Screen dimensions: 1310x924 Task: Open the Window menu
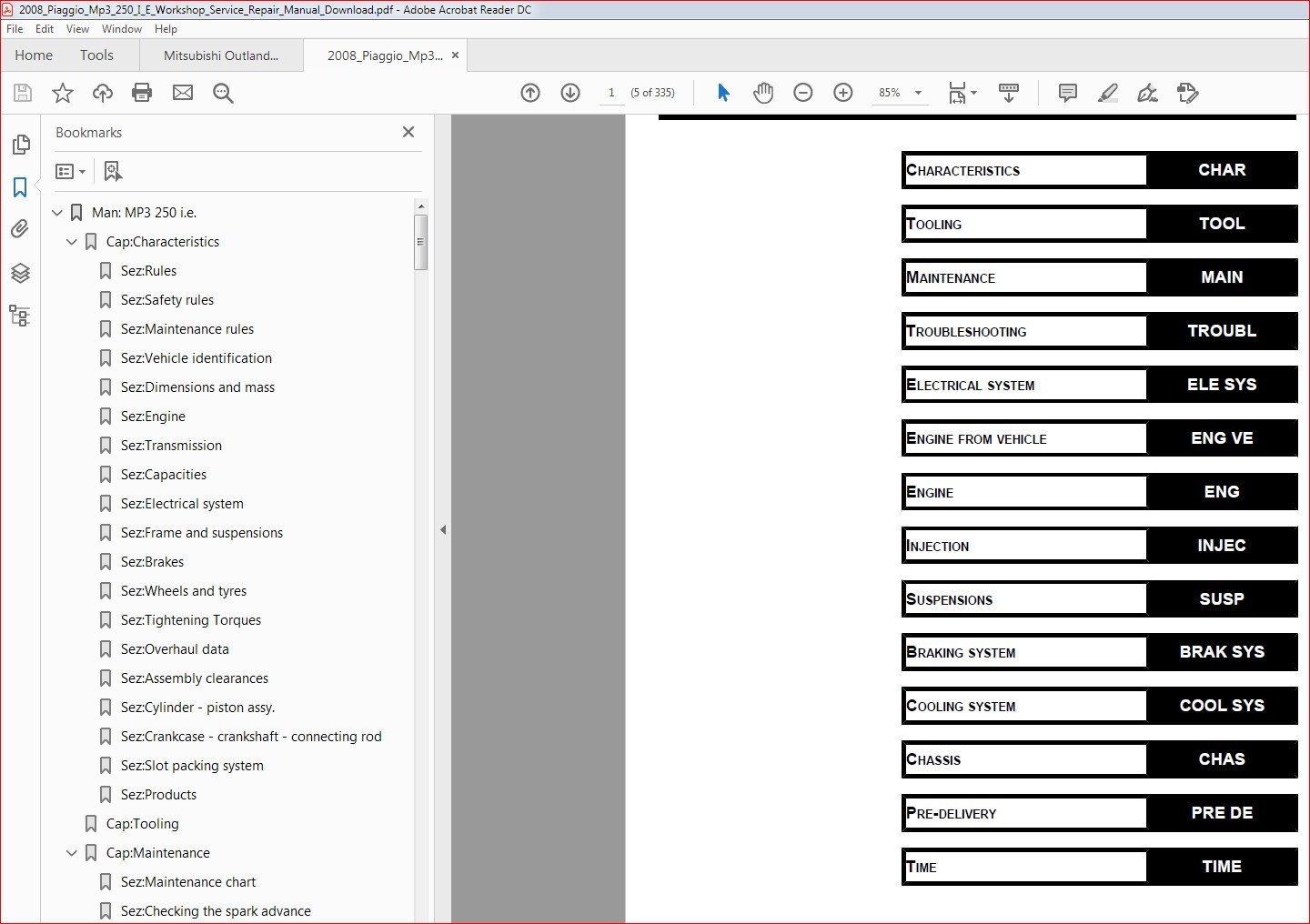tap(122, 29)
